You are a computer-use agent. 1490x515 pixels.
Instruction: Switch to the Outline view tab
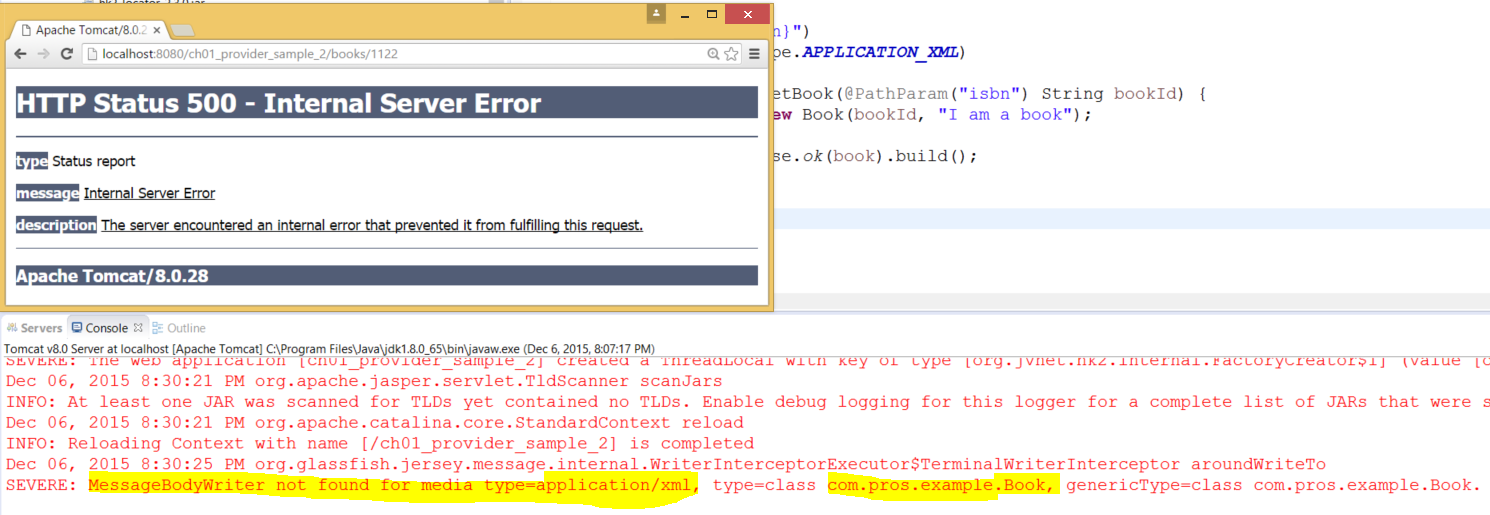(x=179, y=328)
